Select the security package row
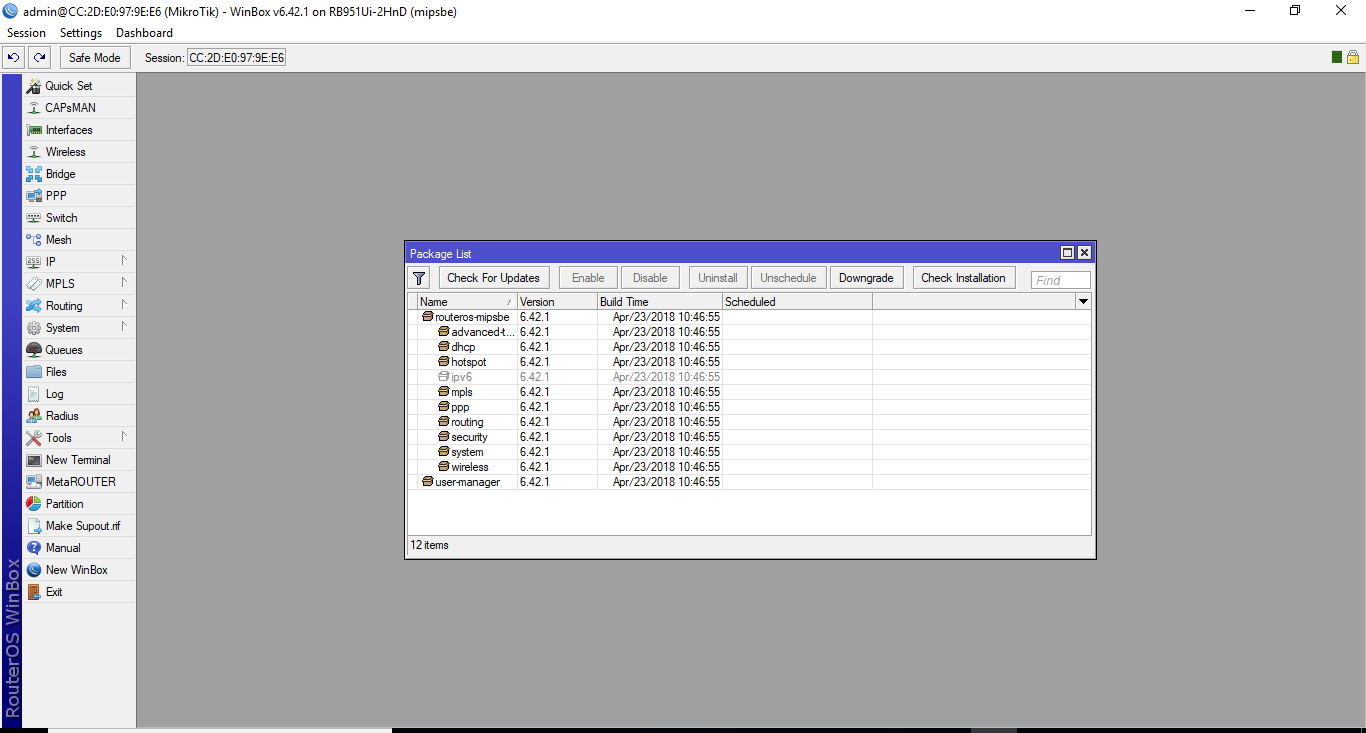The width and height of the screenshot is (1366, 733). (749, 437)
